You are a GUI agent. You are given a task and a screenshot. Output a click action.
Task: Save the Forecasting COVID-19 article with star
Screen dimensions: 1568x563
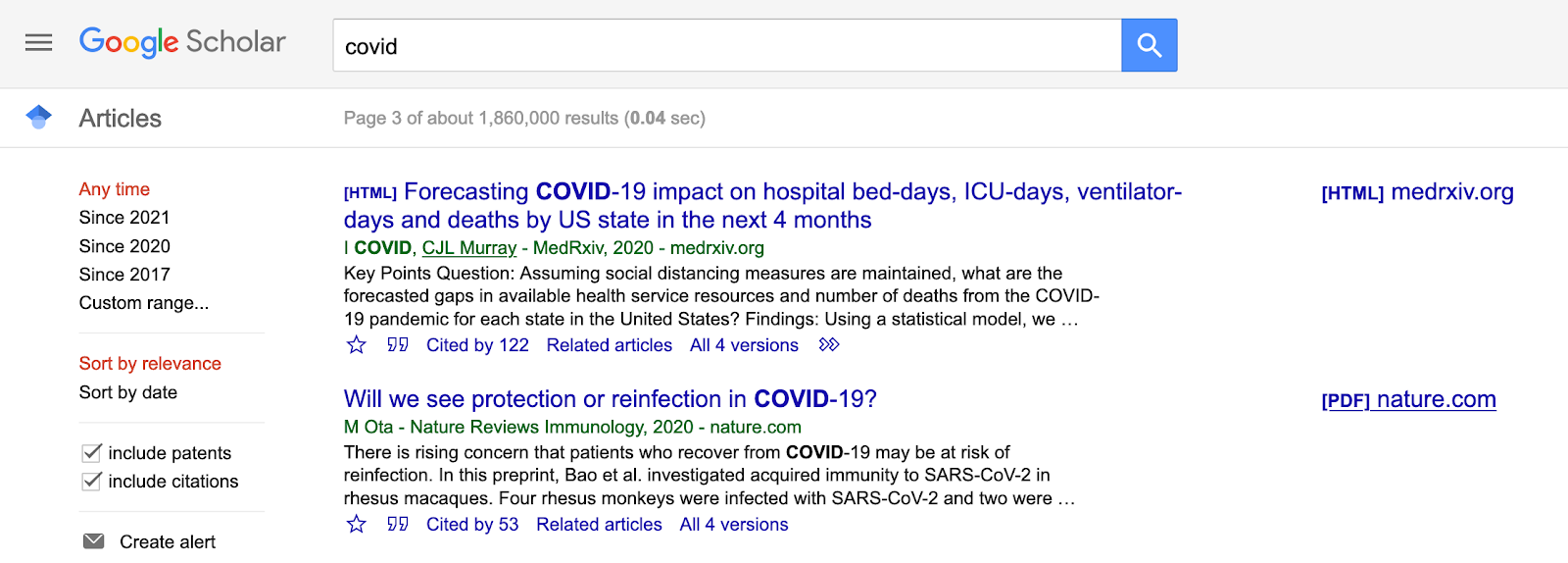coord(357,345)
